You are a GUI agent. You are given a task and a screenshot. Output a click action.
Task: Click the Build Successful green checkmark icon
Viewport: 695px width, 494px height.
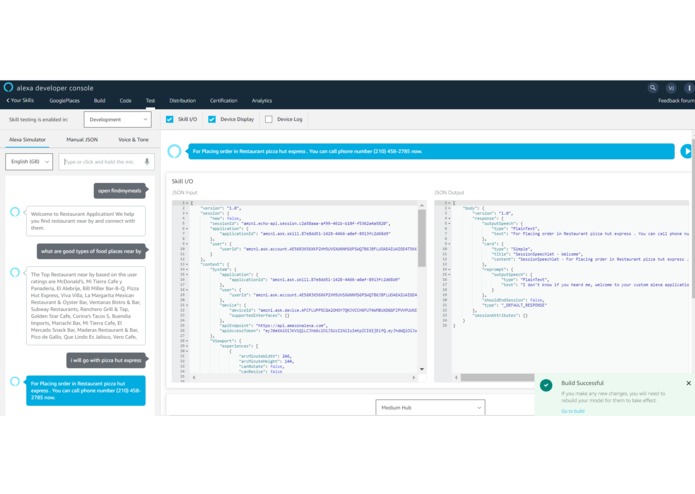(x=546, y=385)
